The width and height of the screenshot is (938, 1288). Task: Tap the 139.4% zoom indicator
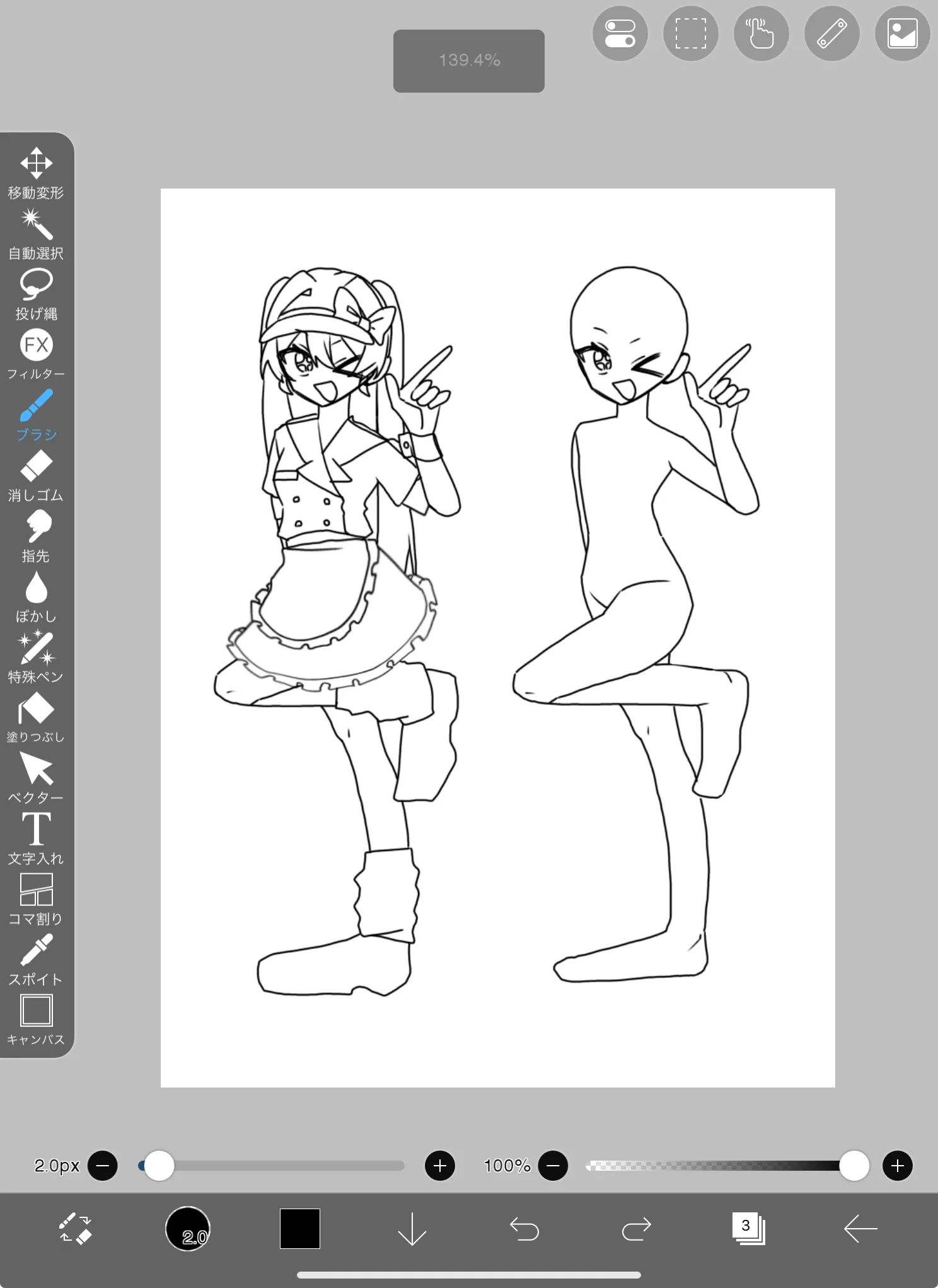click(x=469, y=61)
